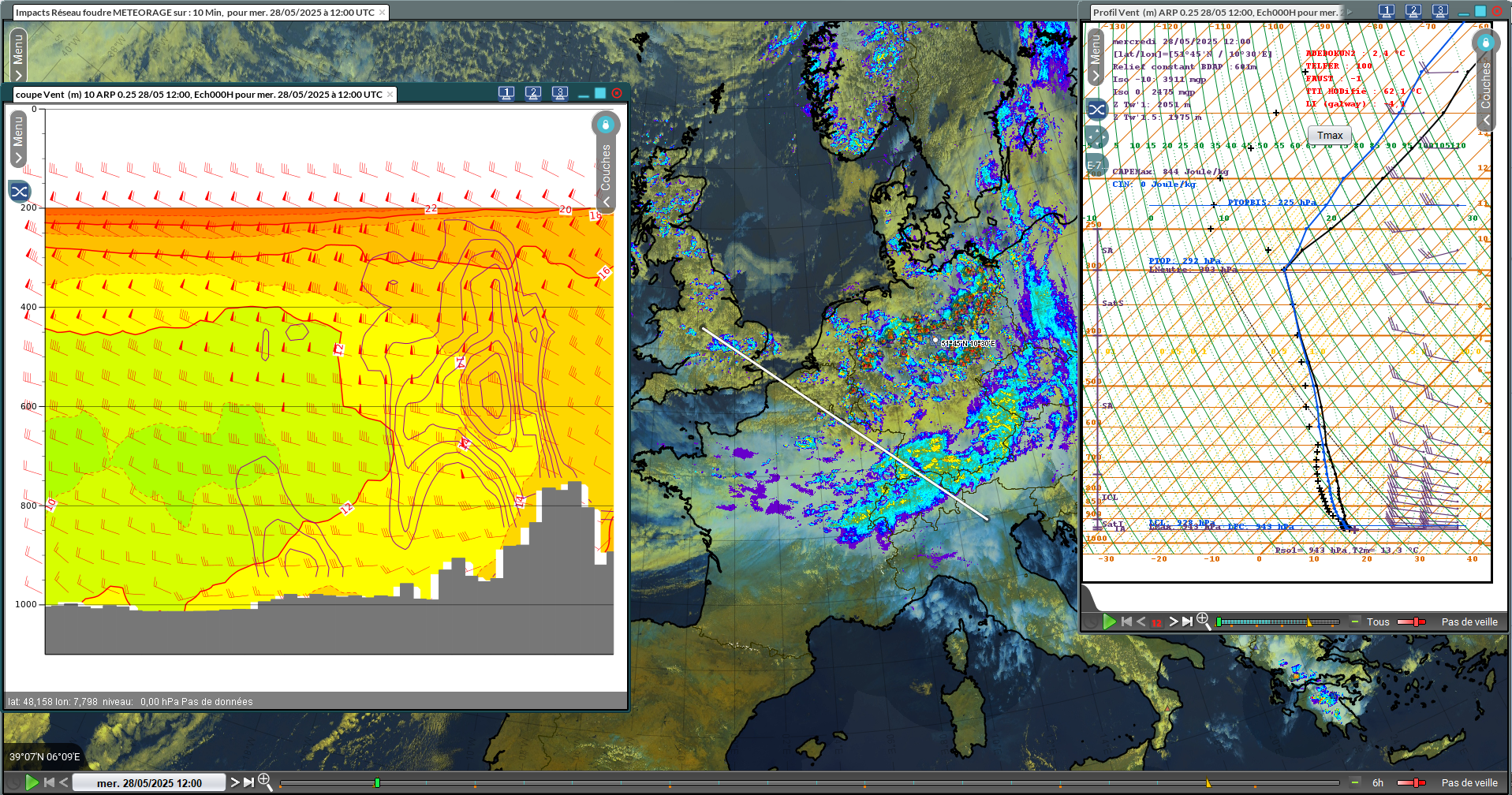
Task: Click the Tmax button on the sounding
Action: click(1329, 136)
